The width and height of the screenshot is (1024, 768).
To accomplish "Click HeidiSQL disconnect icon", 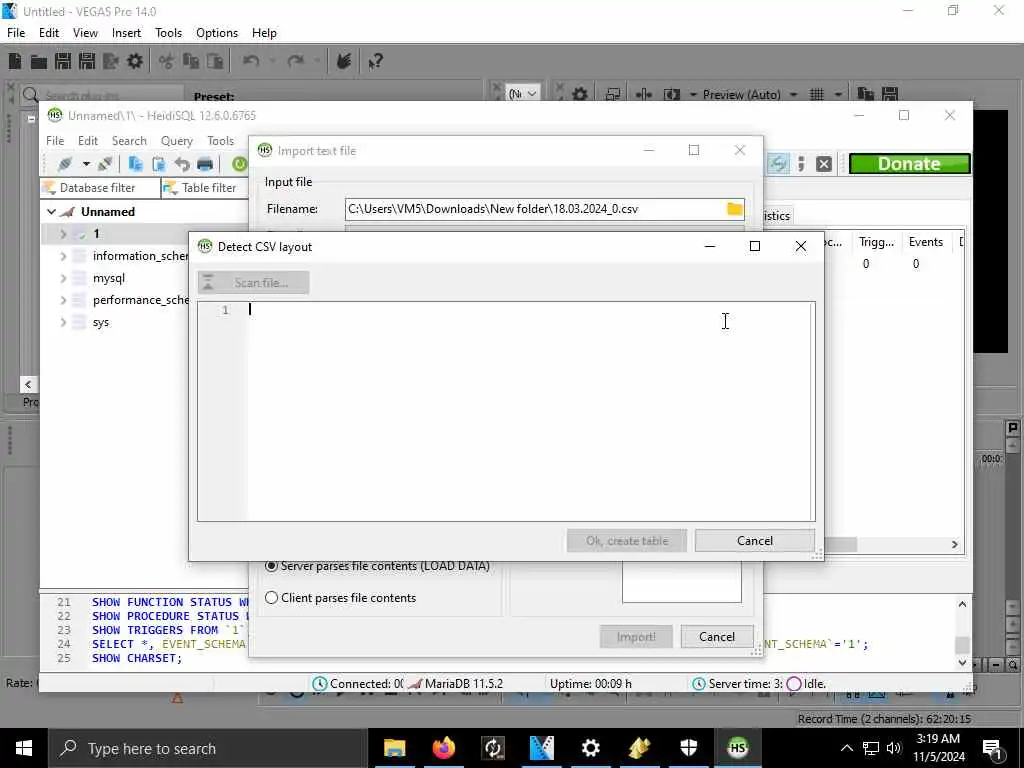I will 105,164.
